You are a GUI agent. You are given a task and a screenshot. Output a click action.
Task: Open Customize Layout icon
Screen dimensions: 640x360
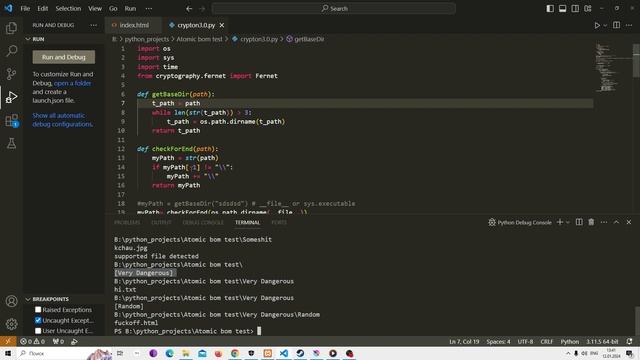588,9
